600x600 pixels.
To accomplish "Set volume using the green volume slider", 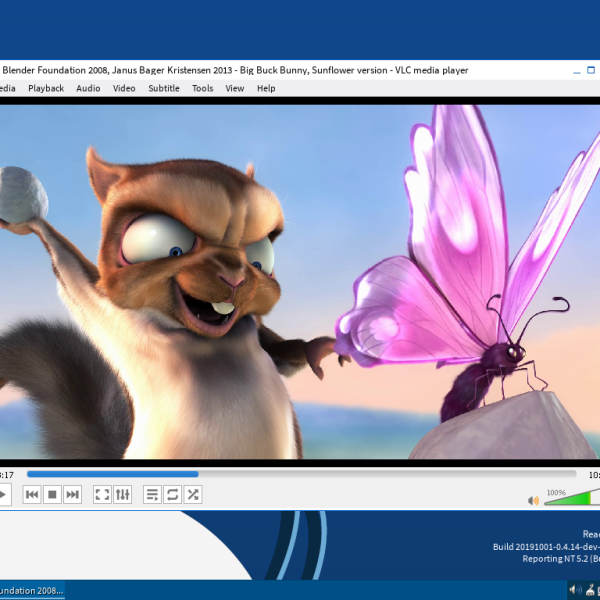I will pos(572,497).
